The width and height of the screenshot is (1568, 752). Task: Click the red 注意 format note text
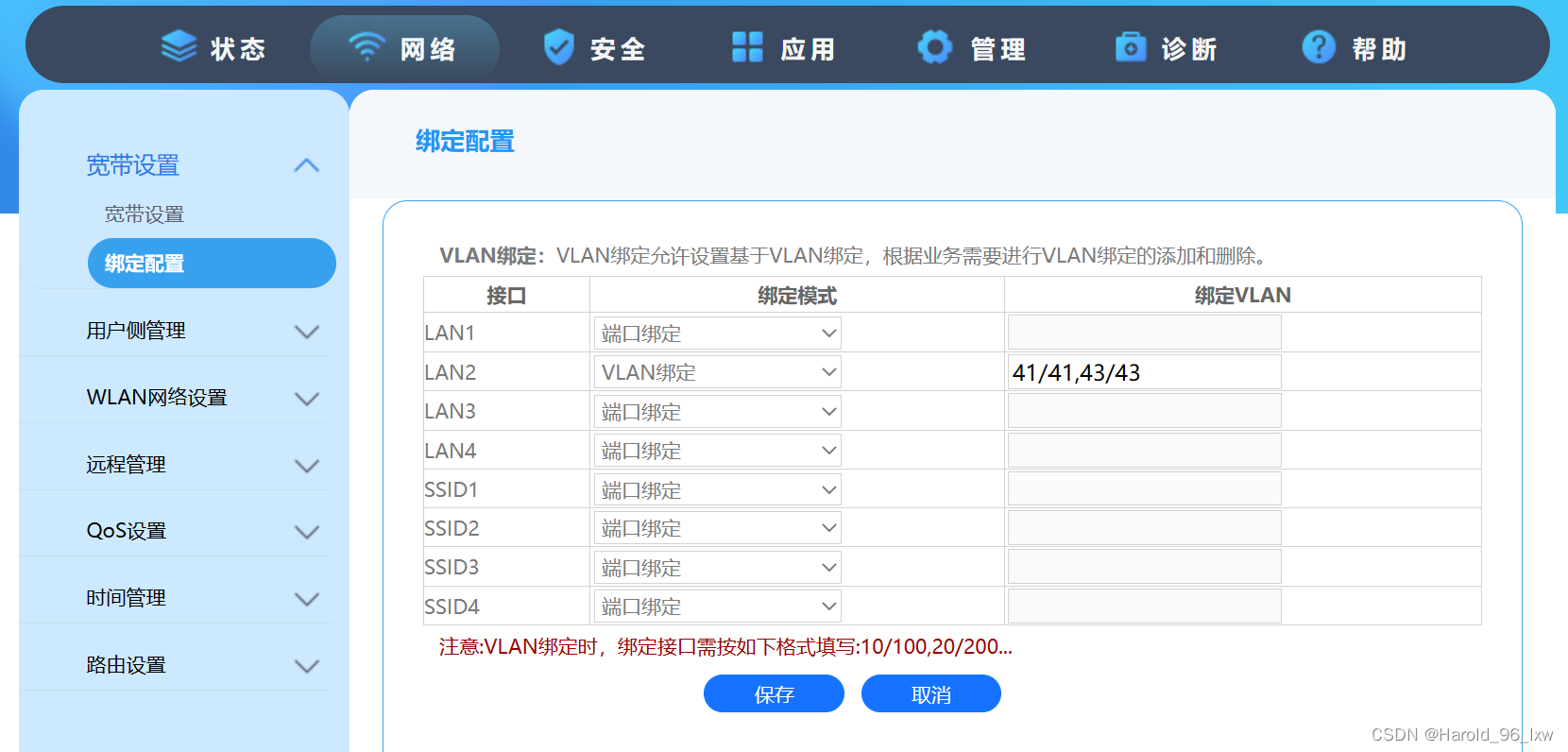(725, 647)
